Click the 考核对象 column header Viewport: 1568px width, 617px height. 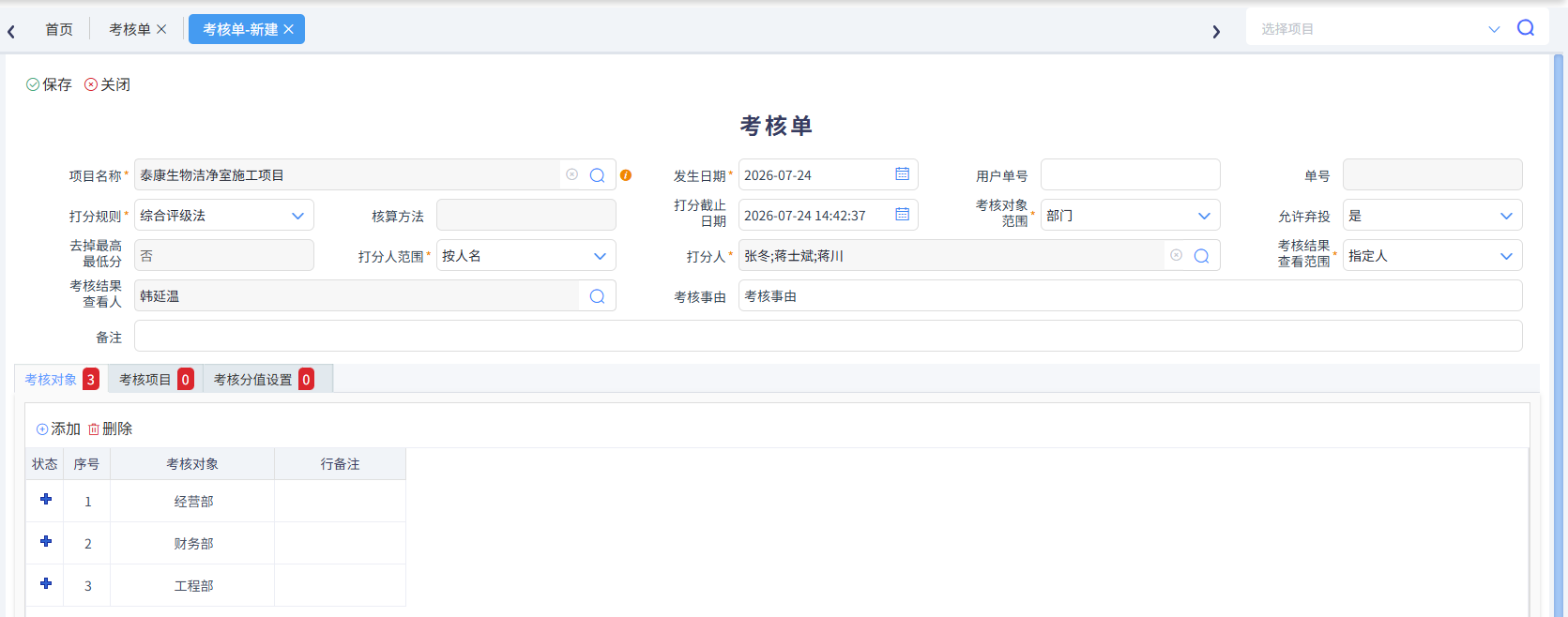pos(192,463)
